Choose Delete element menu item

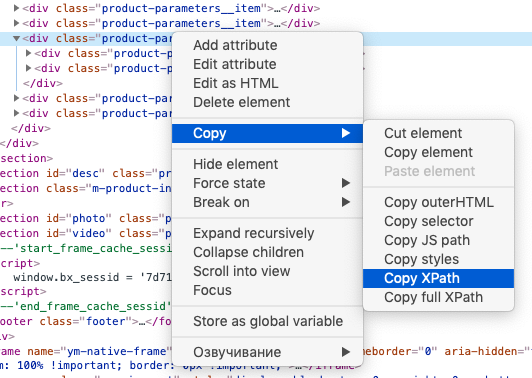pyautogui.click(x=267, y=102)
